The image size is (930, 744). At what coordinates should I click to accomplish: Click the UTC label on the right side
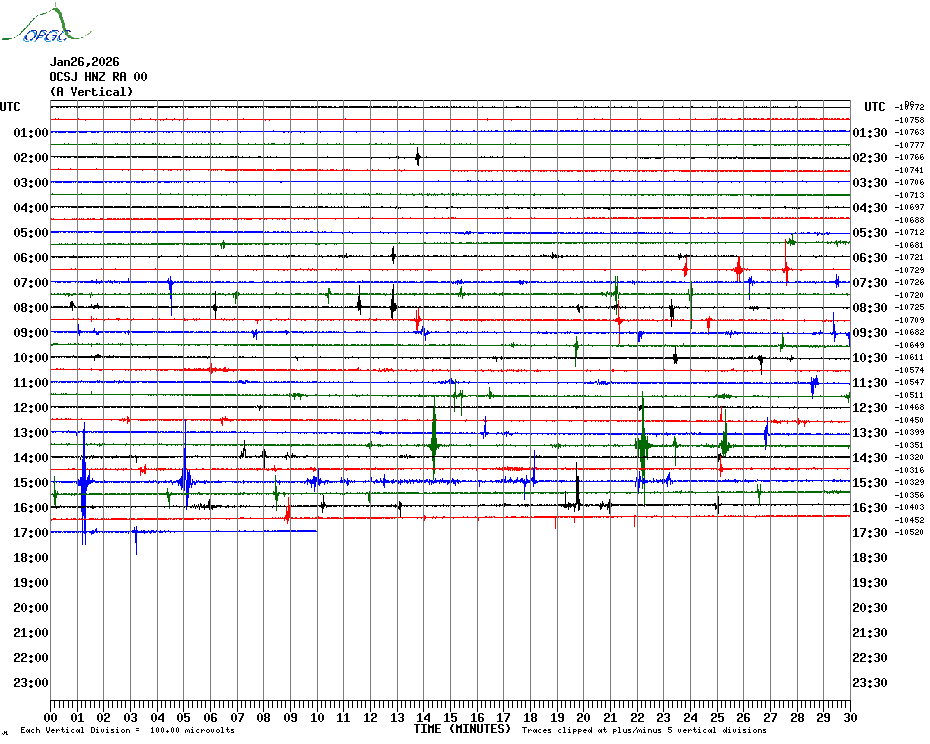(875, 107)
